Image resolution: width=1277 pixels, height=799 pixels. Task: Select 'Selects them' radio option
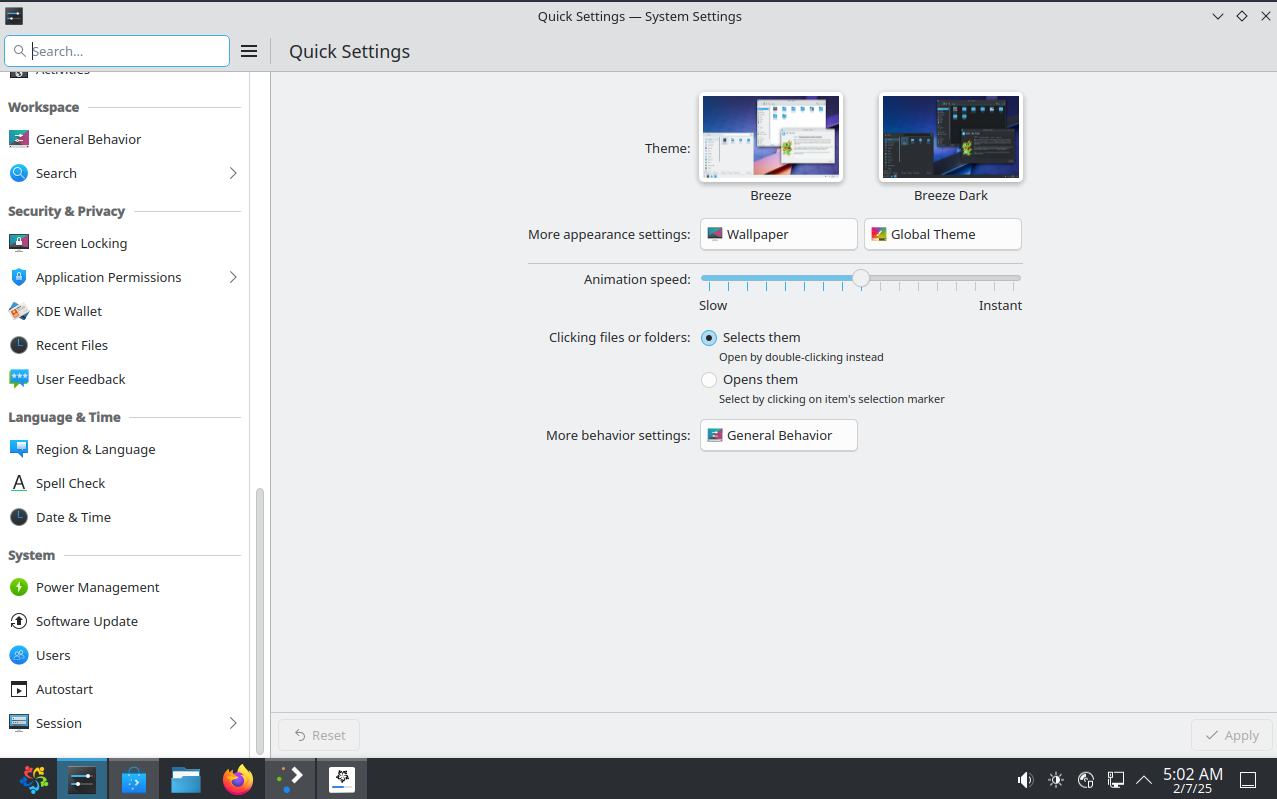pos(709,338)
